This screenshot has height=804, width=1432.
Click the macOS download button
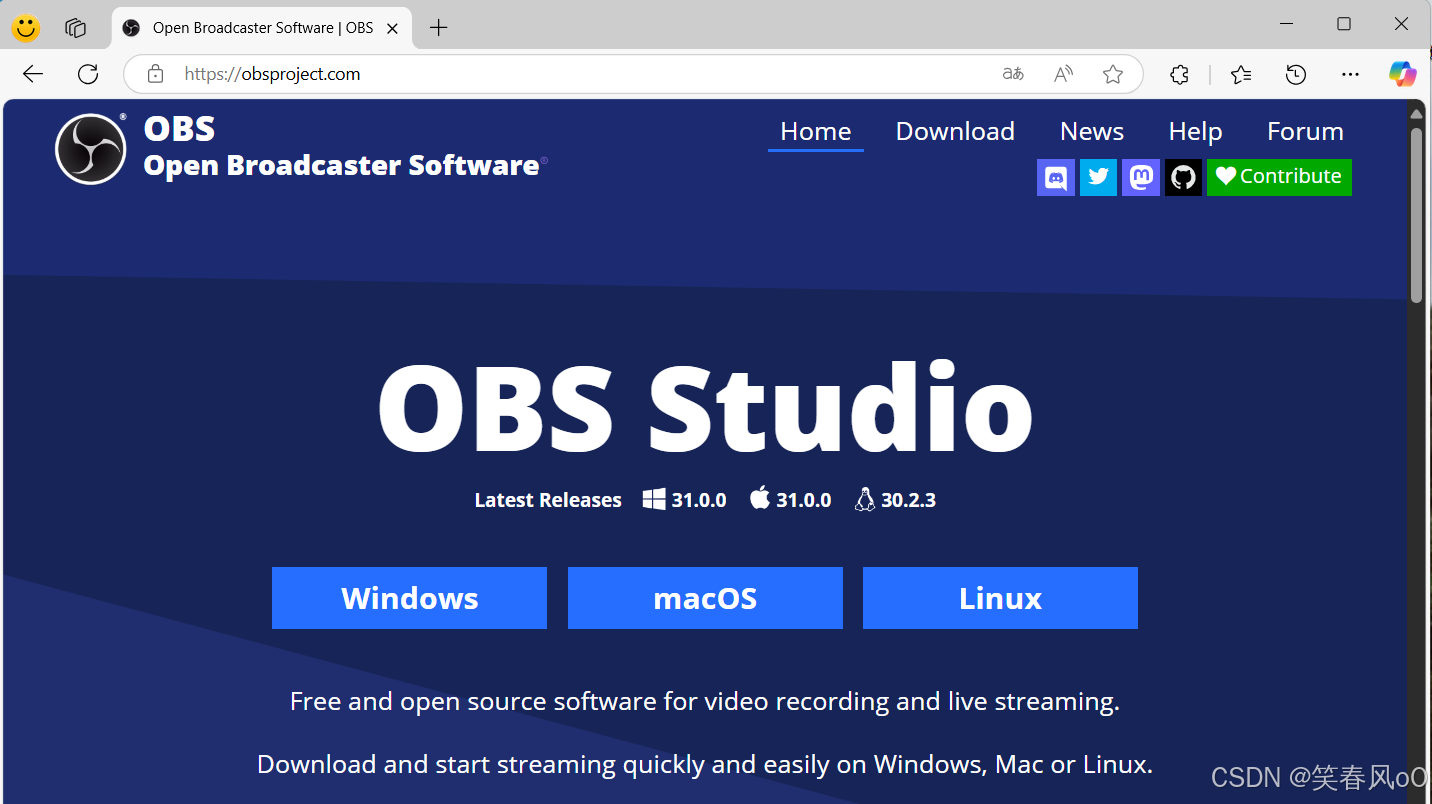coord(705,598)
